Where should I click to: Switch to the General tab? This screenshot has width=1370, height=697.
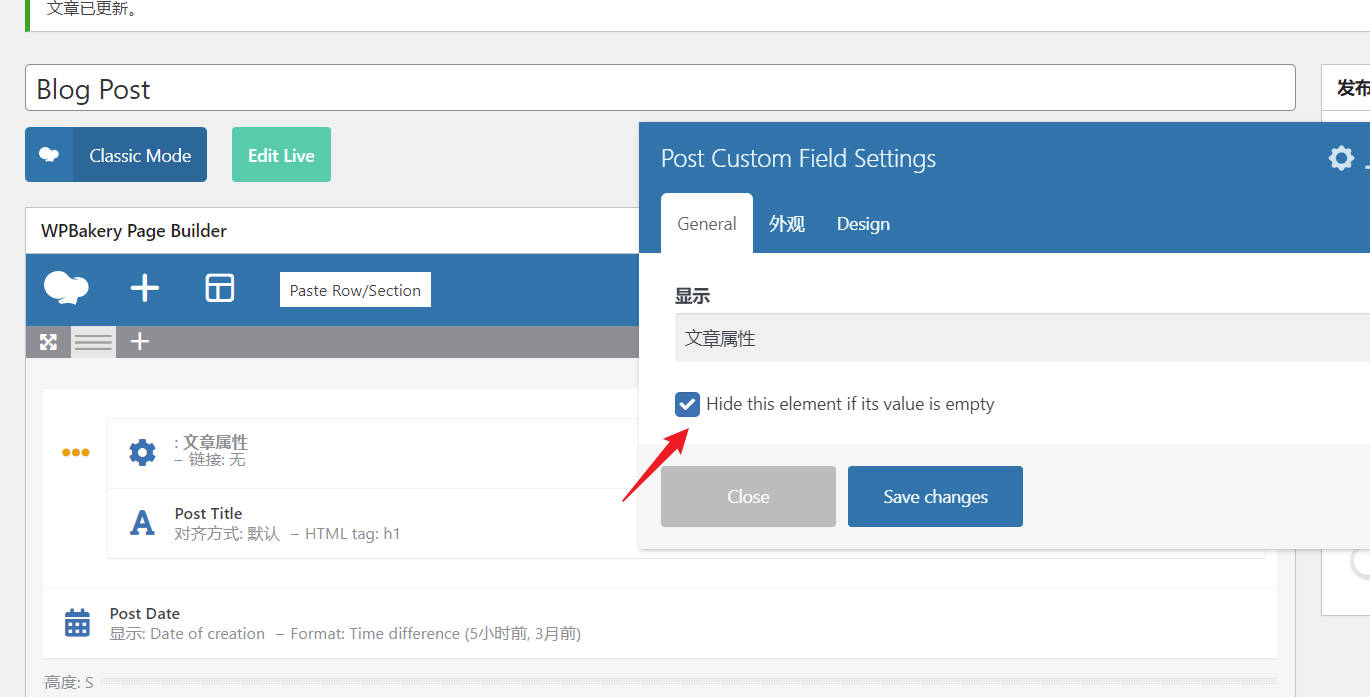pos(707,224)
